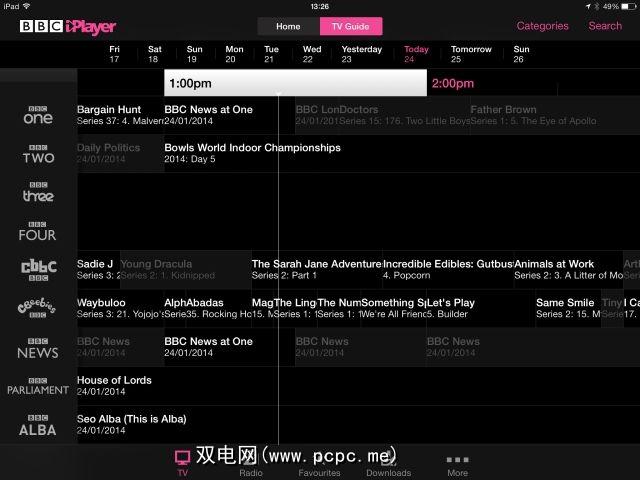Screen dimensions: 640x480
Task: Select the CBeebies channel logo
Action: point(37,308)
